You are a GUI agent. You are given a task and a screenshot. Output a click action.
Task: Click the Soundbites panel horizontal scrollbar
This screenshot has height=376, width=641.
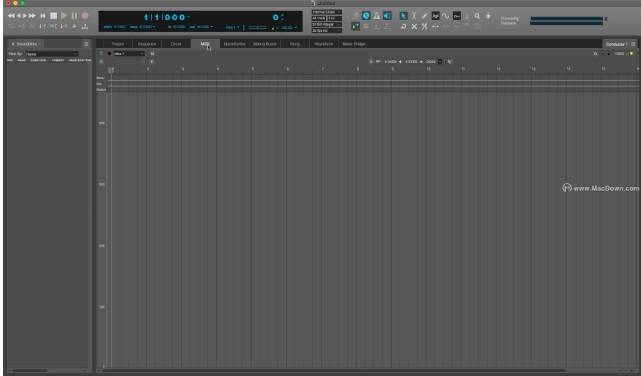click(x=31, y=371)
